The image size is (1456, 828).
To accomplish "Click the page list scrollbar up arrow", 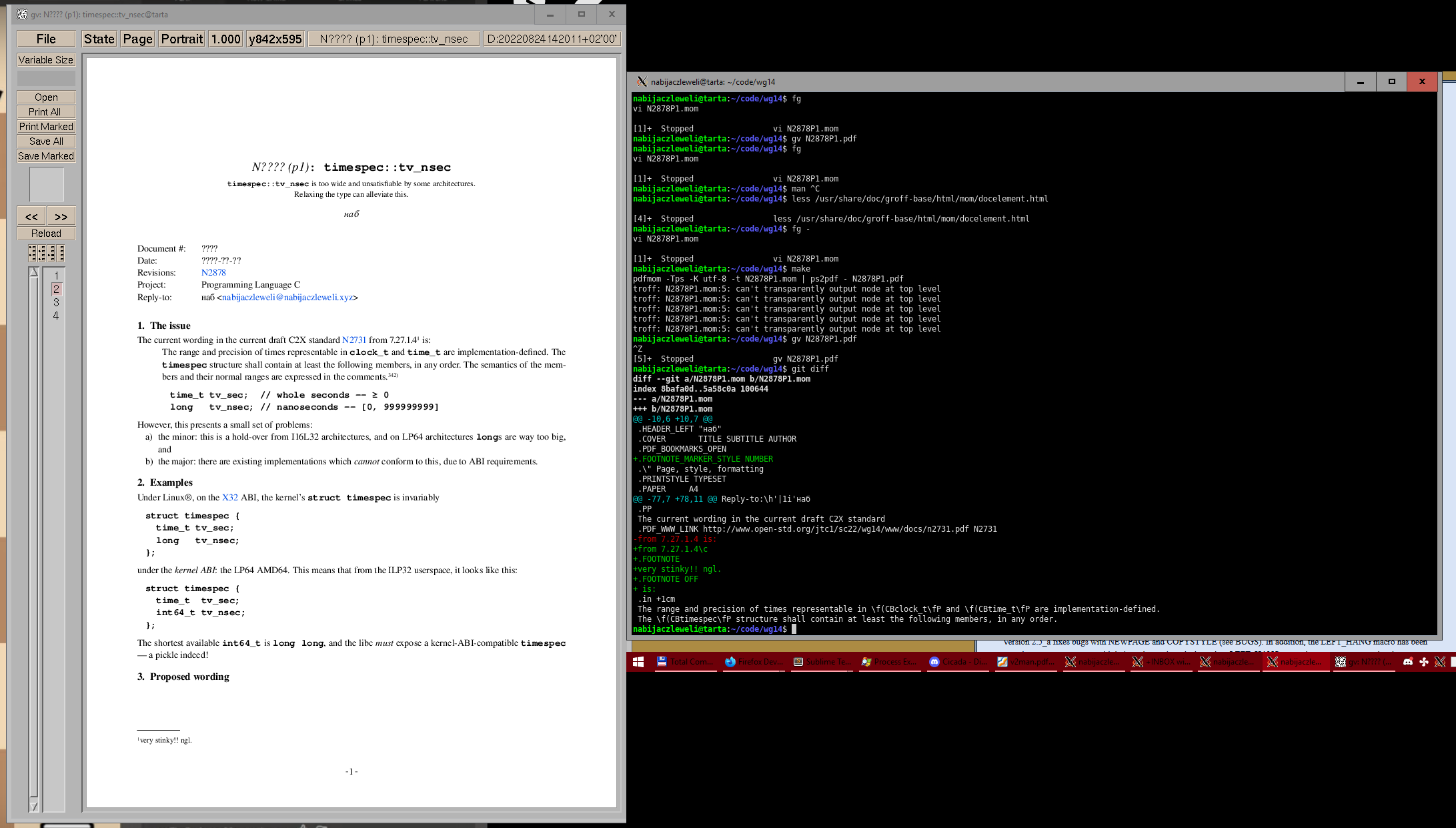I will 34,272.
